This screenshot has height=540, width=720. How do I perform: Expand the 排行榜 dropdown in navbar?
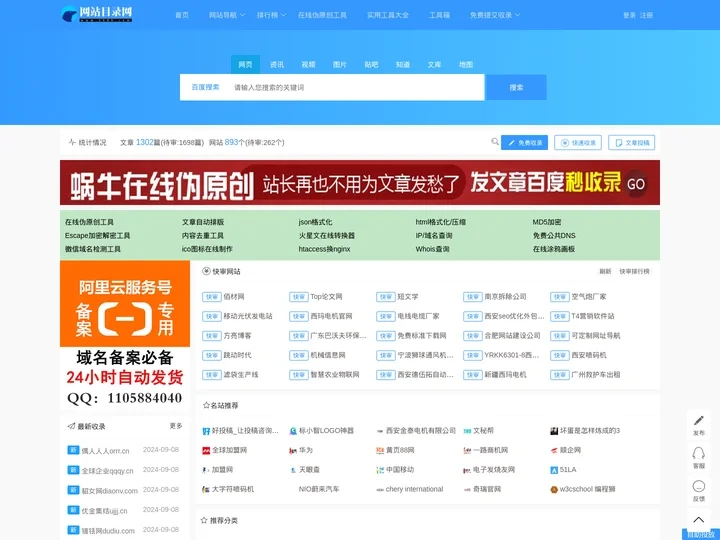[271, 15]
